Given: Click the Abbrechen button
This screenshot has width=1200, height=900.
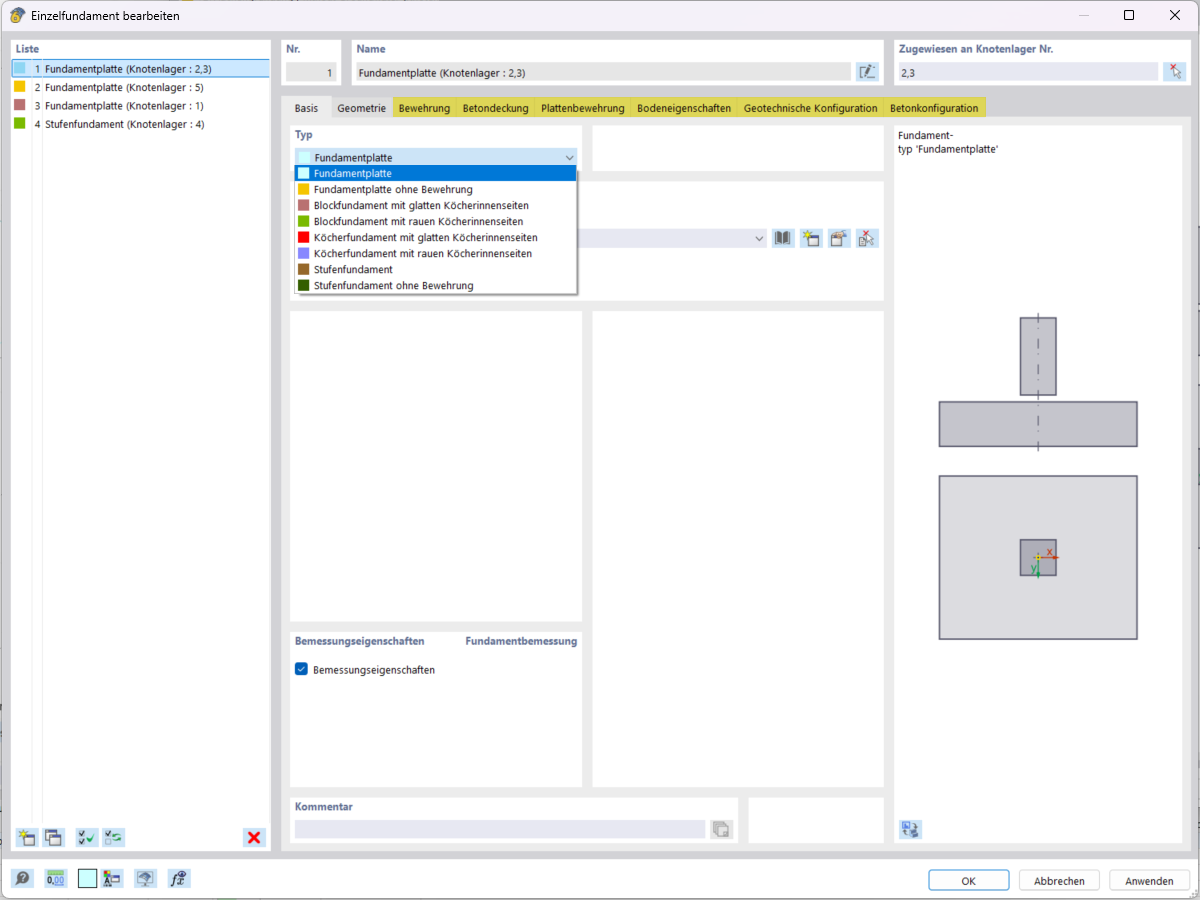Looking at the screenshot, I should pyautogui.click(x=1059, y=881).
